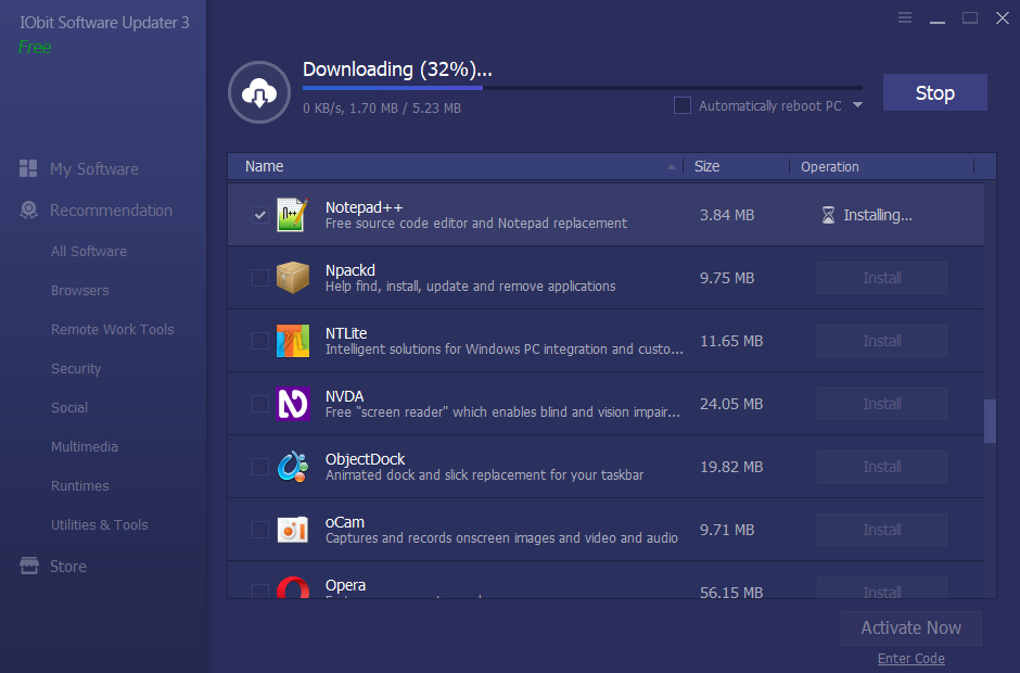1020x673 pixels.
Task: Click the NTLite app icon
Action: pos(293,341)
